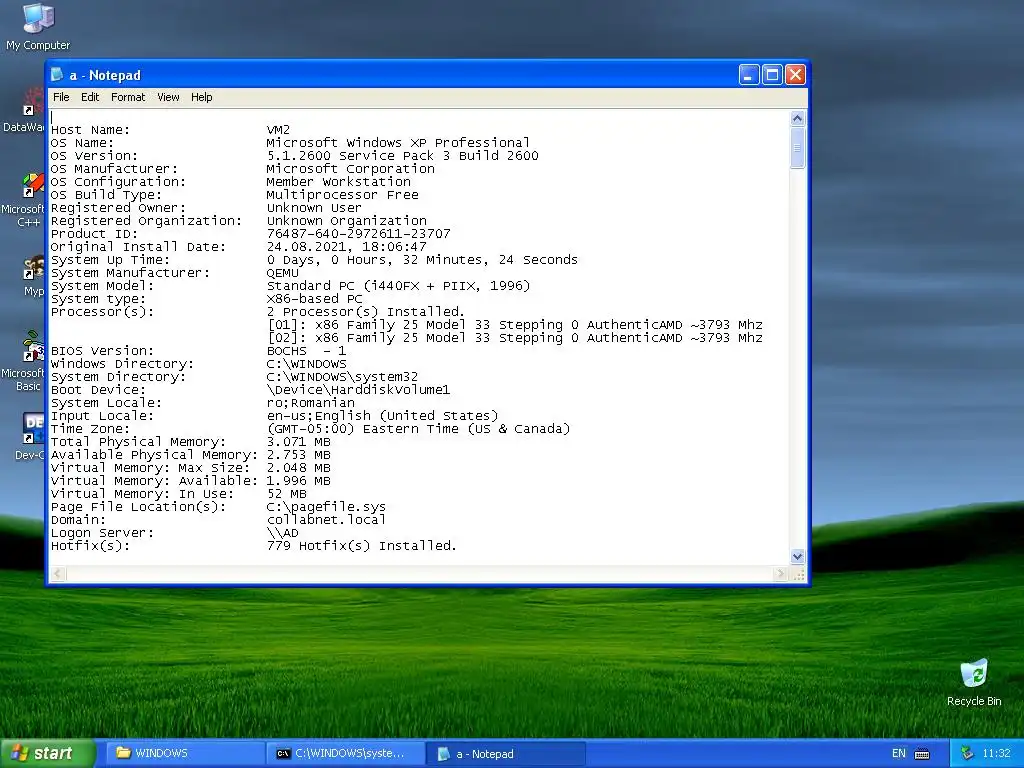Click the [02] processor line
The height and width of the screenshot is (768, 1024).
coord(515,338)
